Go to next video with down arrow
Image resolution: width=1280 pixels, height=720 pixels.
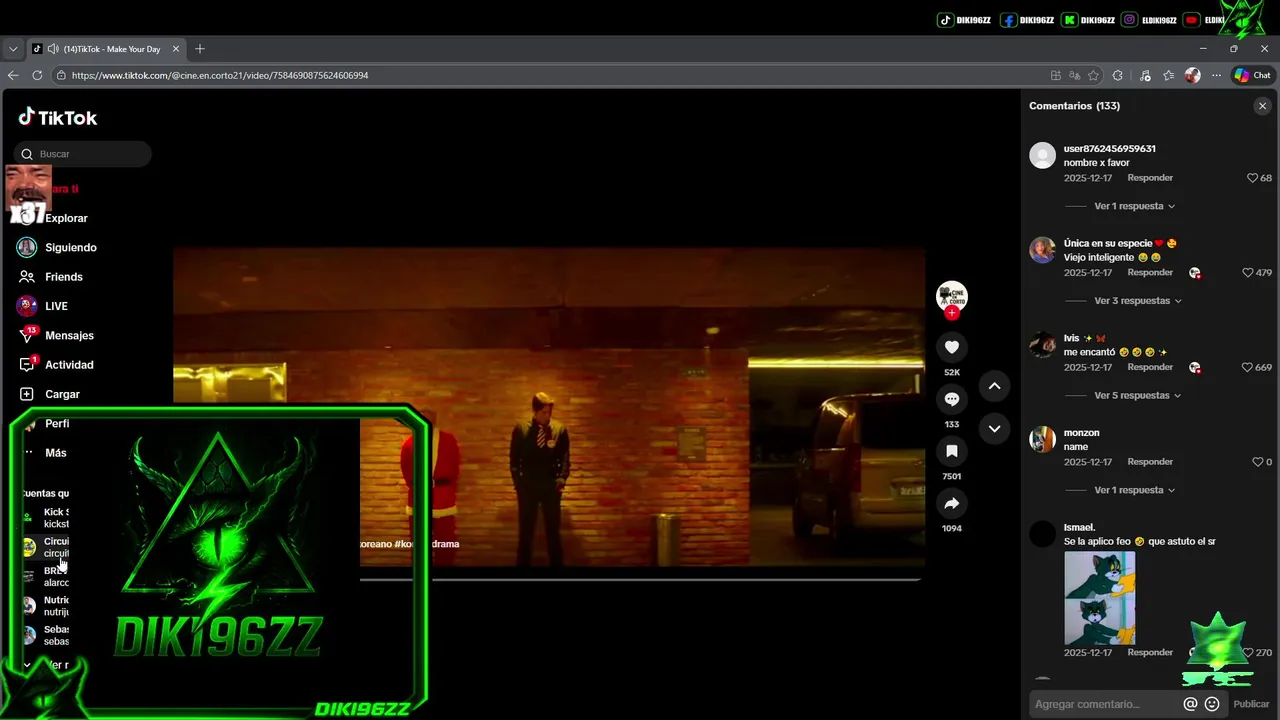pos(994,428)
